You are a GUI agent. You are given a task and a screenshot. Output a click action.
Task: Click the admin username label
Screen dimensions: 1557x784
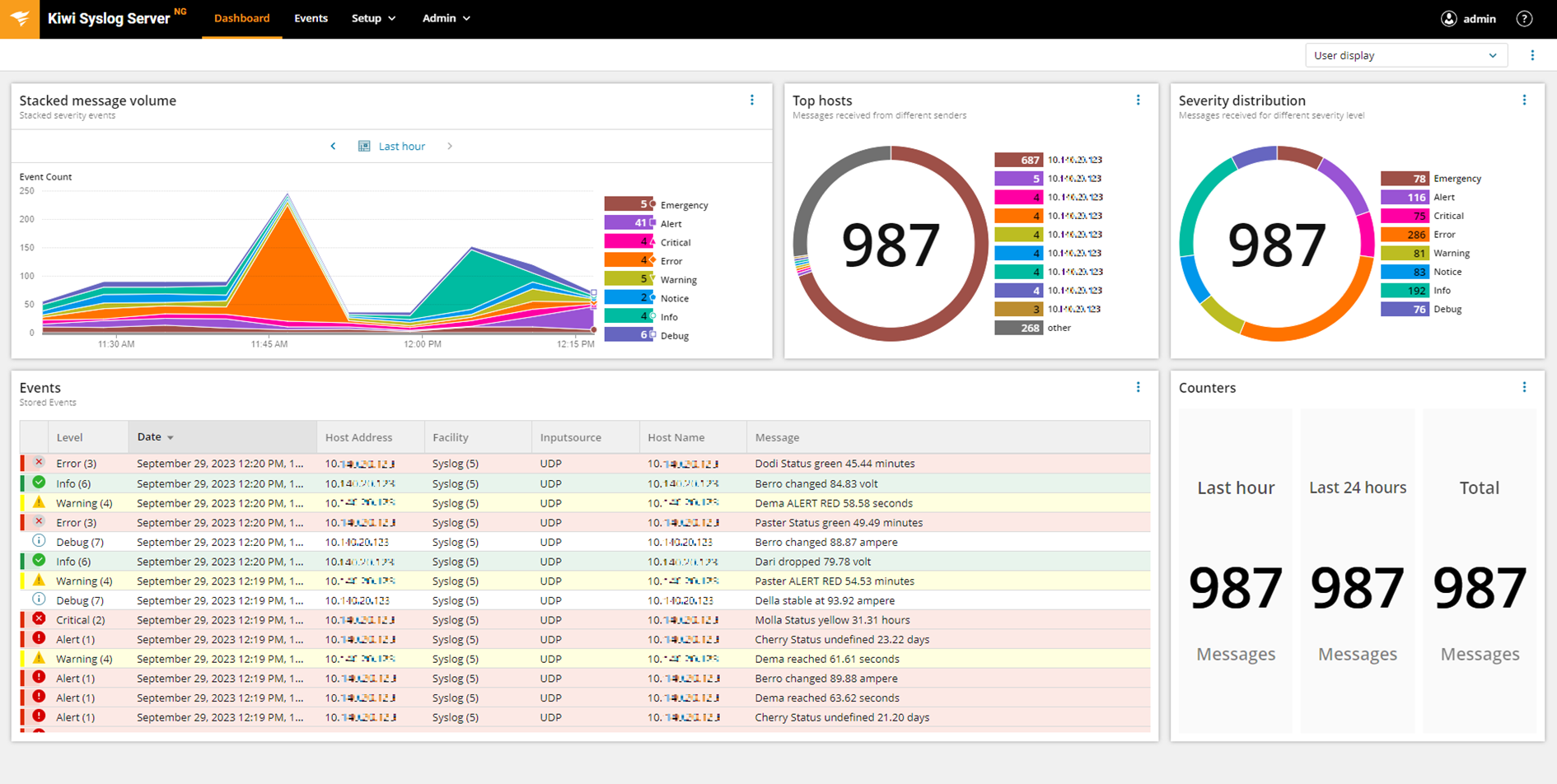click(x=1480, y=19)
